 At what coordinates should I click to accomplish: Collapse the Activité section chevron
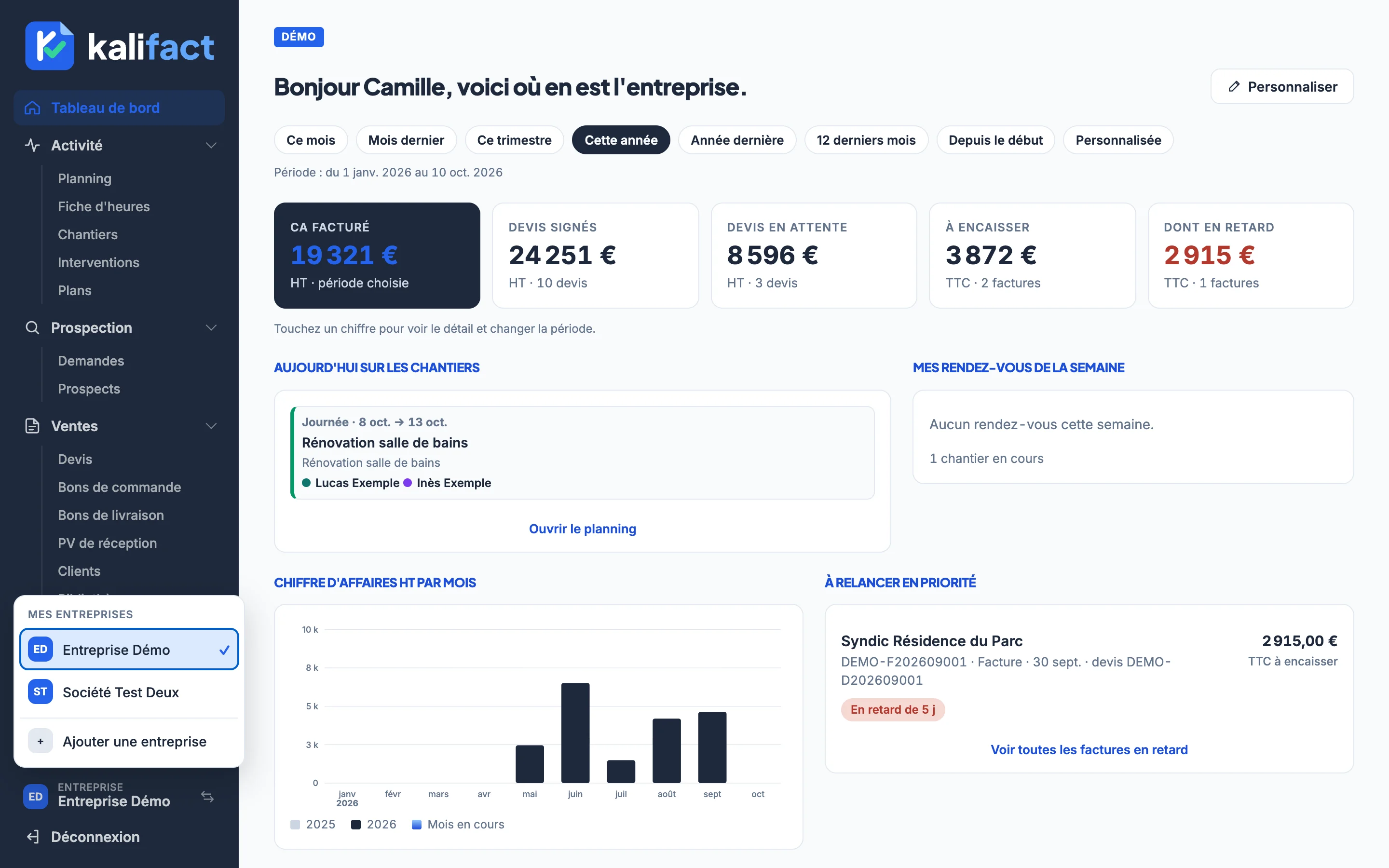(x=211, y=145)
